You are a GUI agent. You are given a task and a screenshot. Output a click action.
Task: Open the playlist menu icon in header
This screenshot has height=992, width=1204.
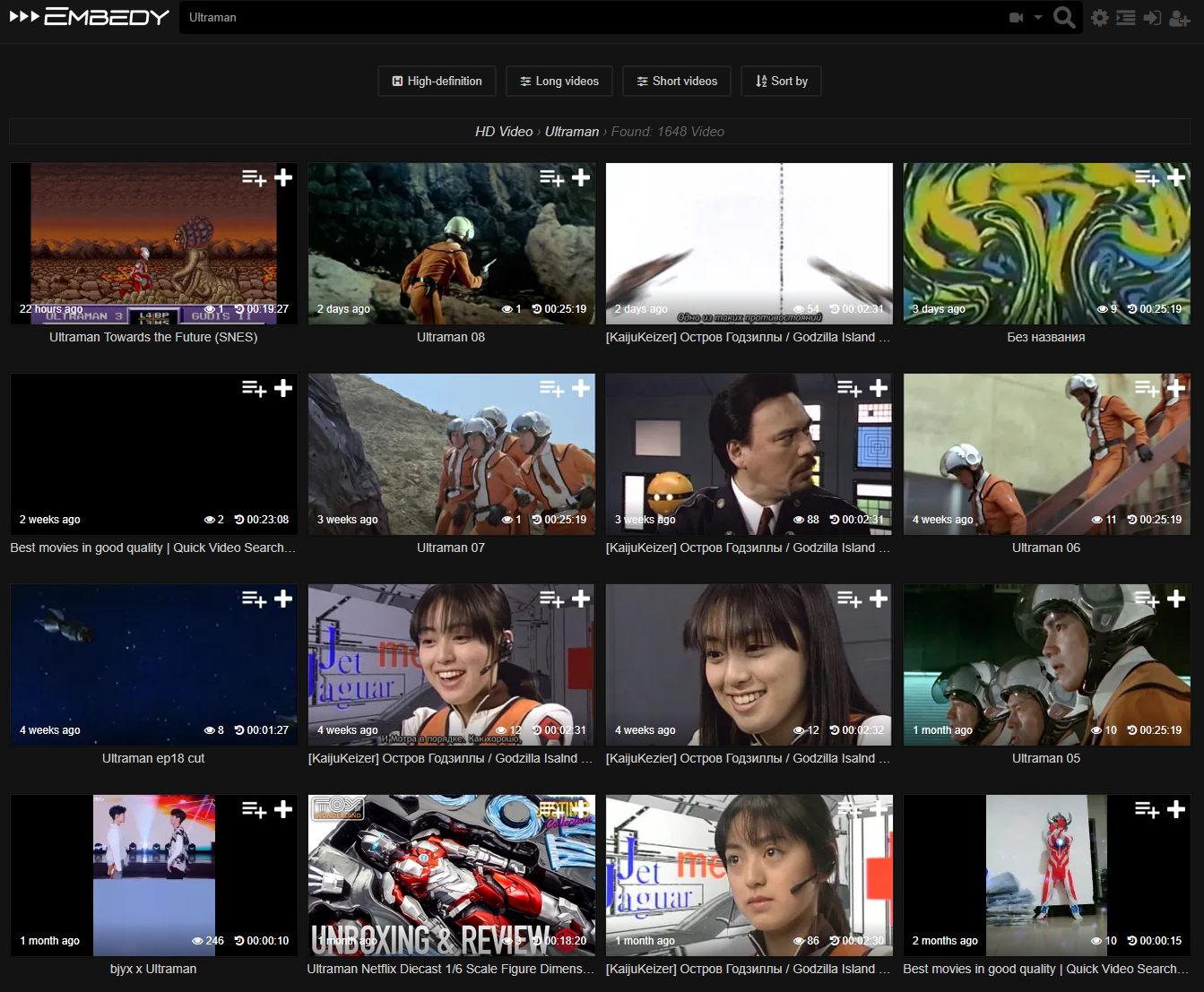point(1125,18)
